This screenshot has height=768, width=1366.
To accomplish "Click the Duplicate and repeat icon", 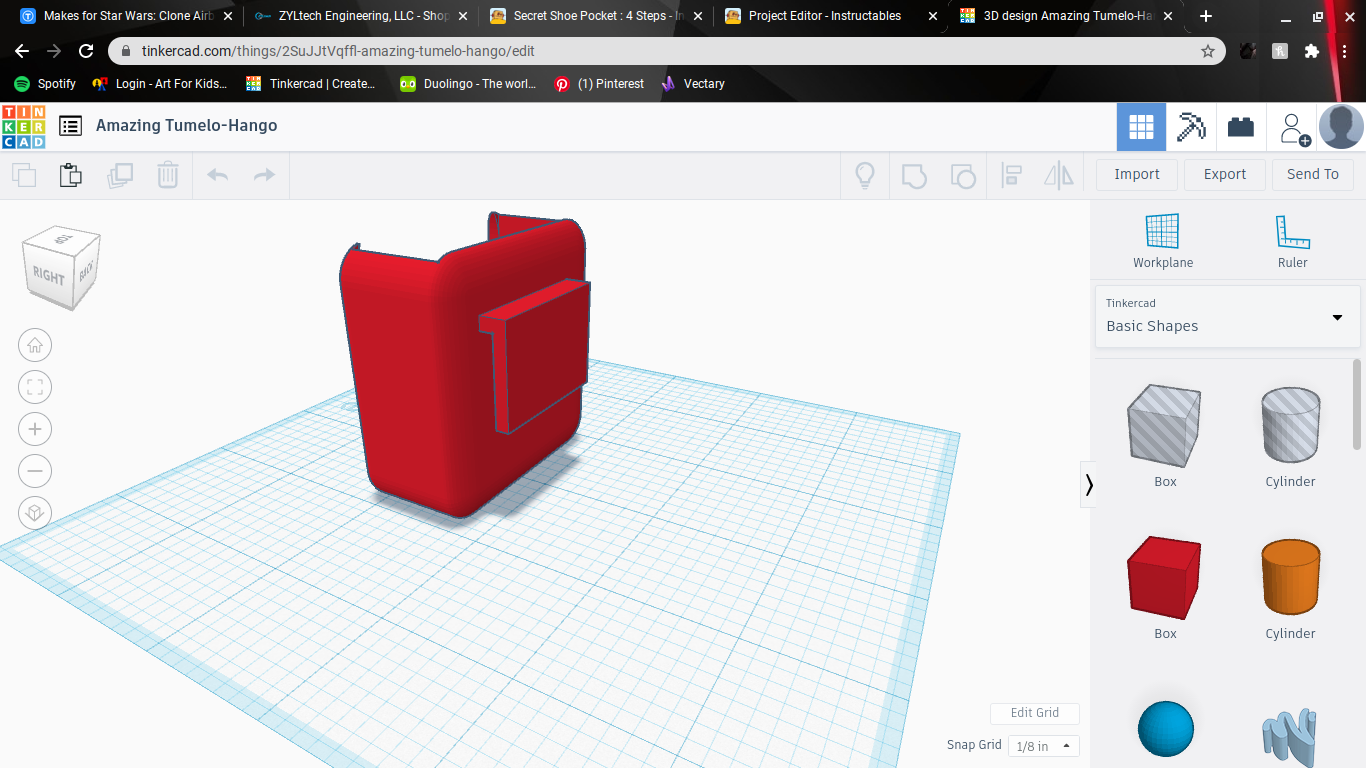I will click(x=120, y=175).
